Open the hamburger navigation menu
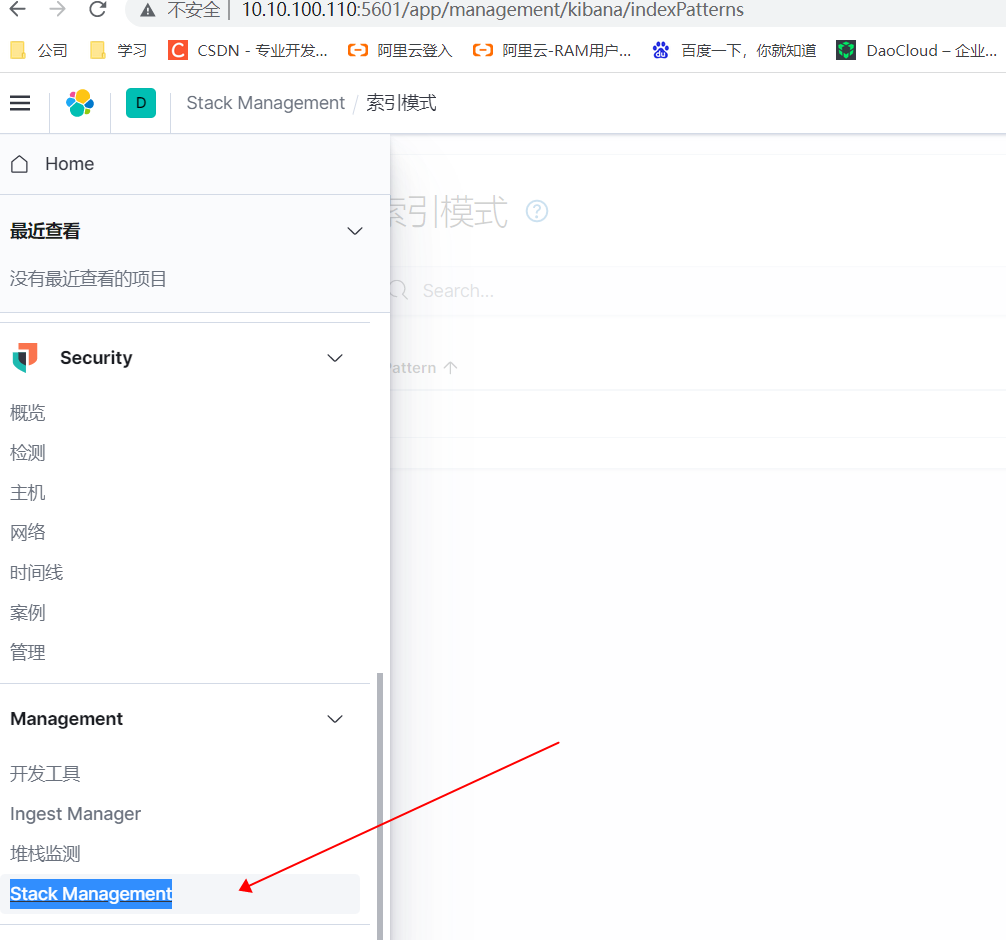This screenshot has width=1006, height=940. coord(19,102)
